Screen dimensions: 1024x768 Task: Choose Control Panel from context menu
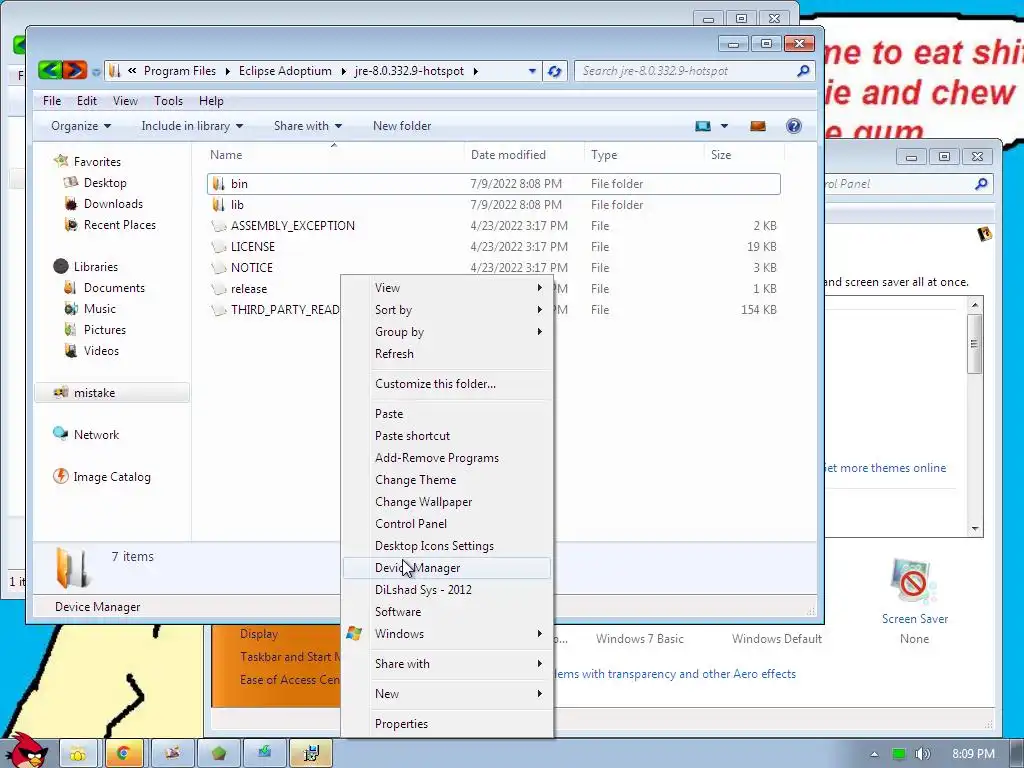(447, 524)
